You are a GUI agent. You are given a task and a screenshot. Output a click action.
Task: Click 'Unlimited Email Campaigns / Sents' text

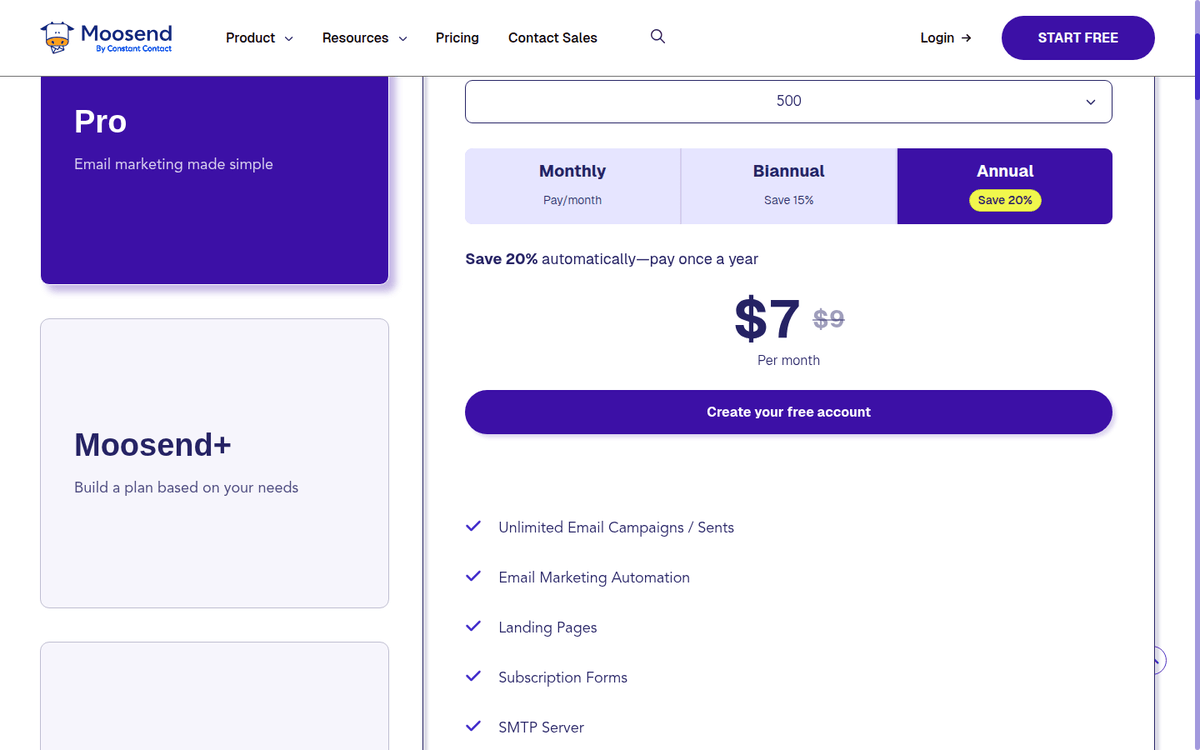(616, 527)
